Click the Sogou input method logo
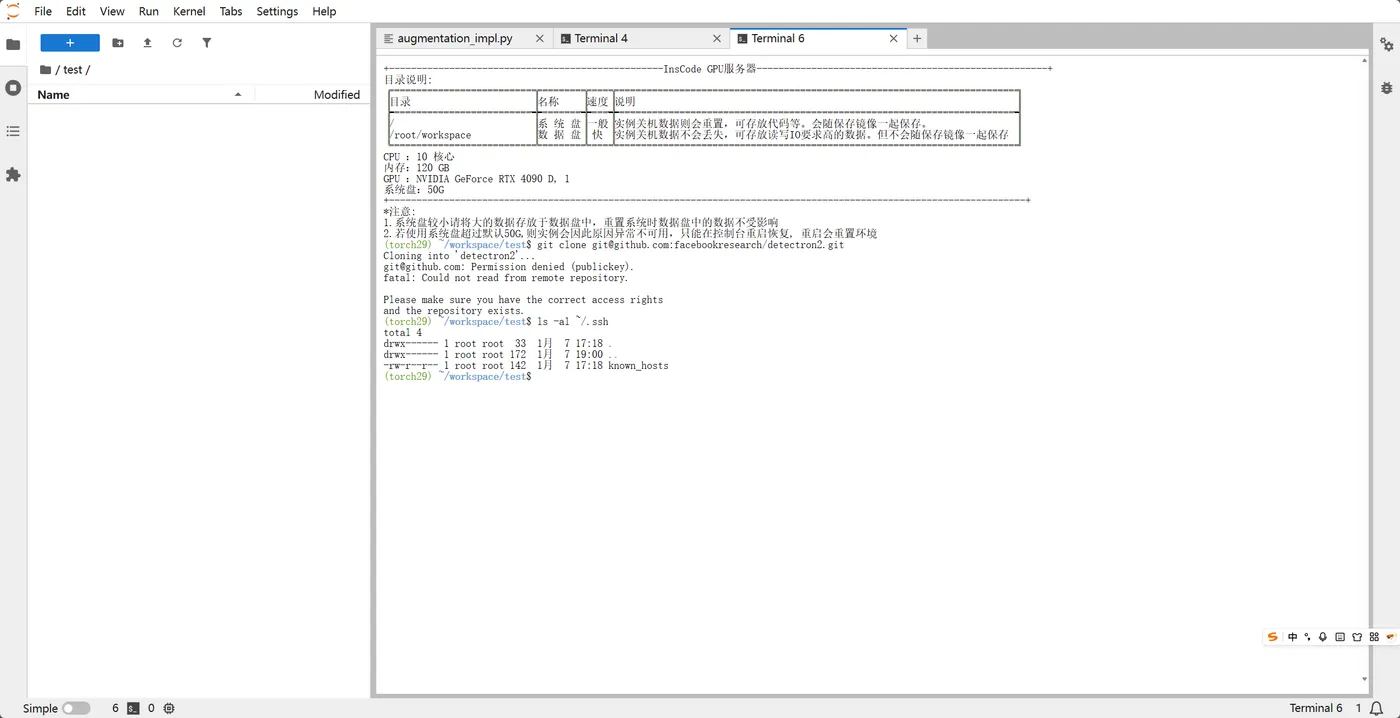The width and height of the screenshot is (1400, 718). (1272, 637)
